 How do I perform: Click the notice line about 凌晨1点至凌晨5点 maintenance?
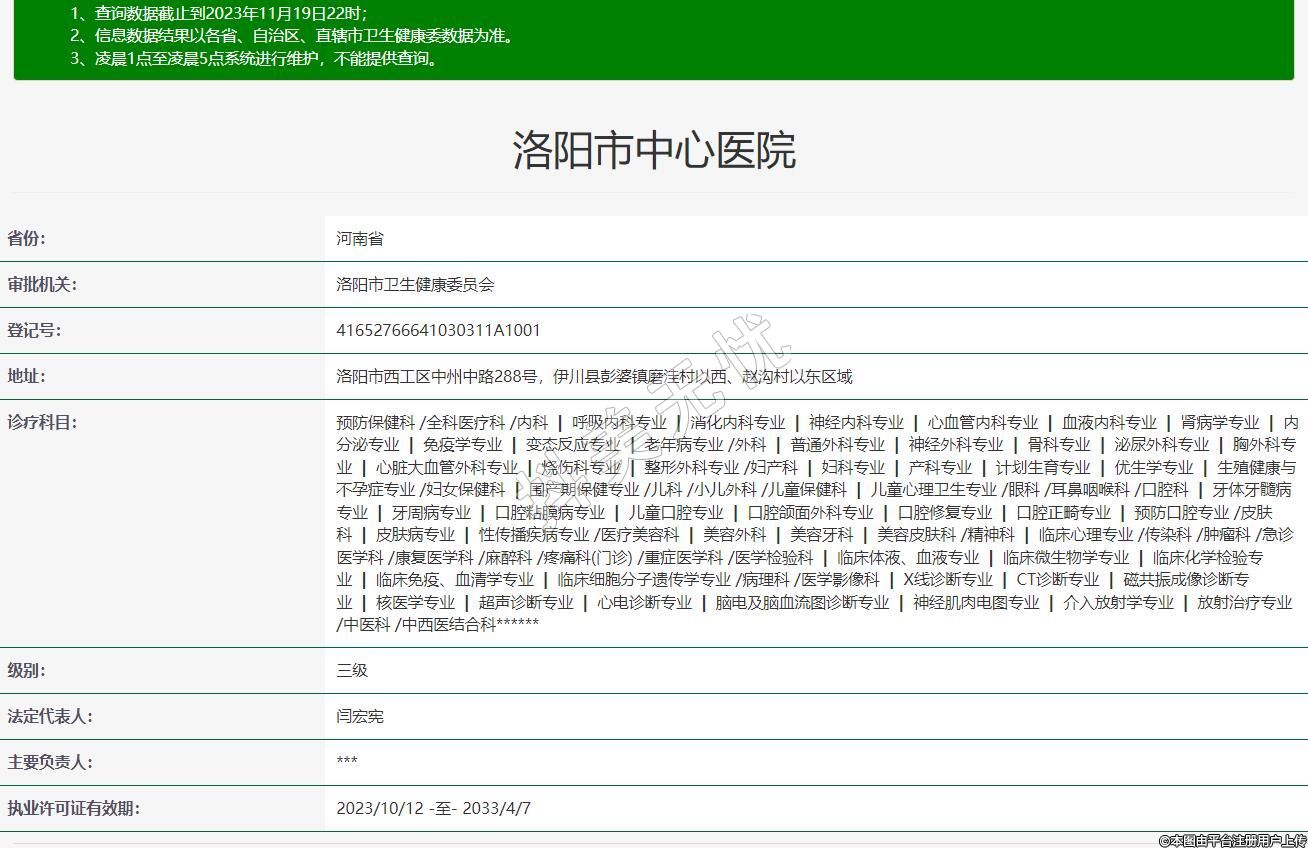pos(255,58)
